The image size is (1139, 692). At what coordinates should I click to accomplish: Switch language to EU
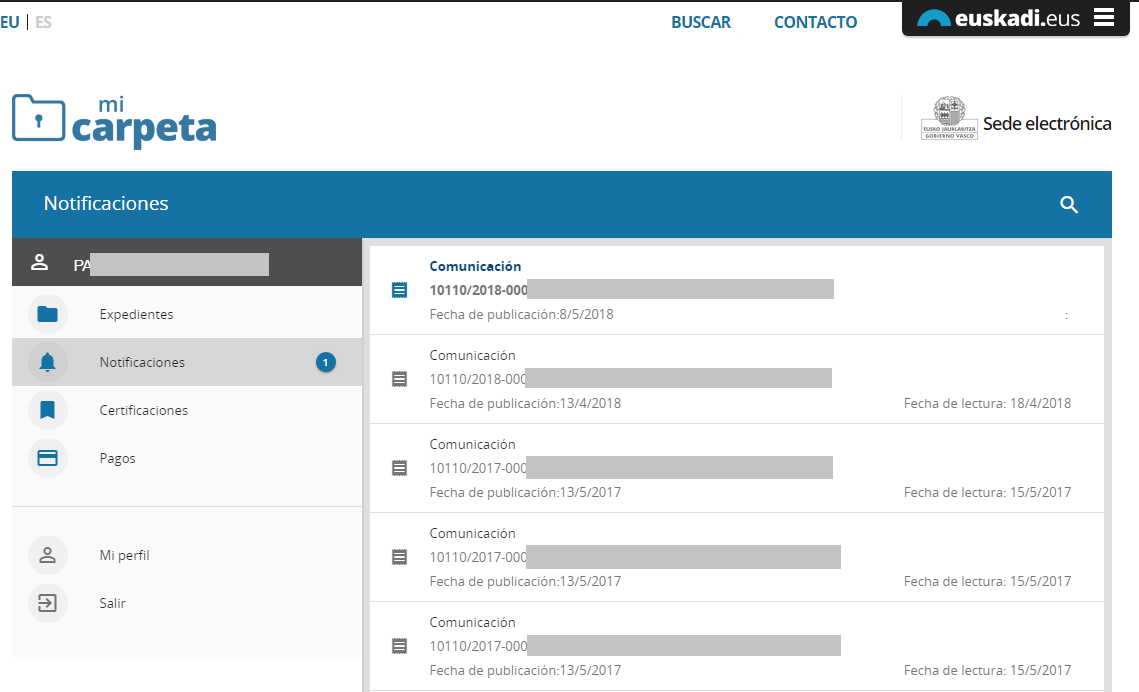point(10,22)
